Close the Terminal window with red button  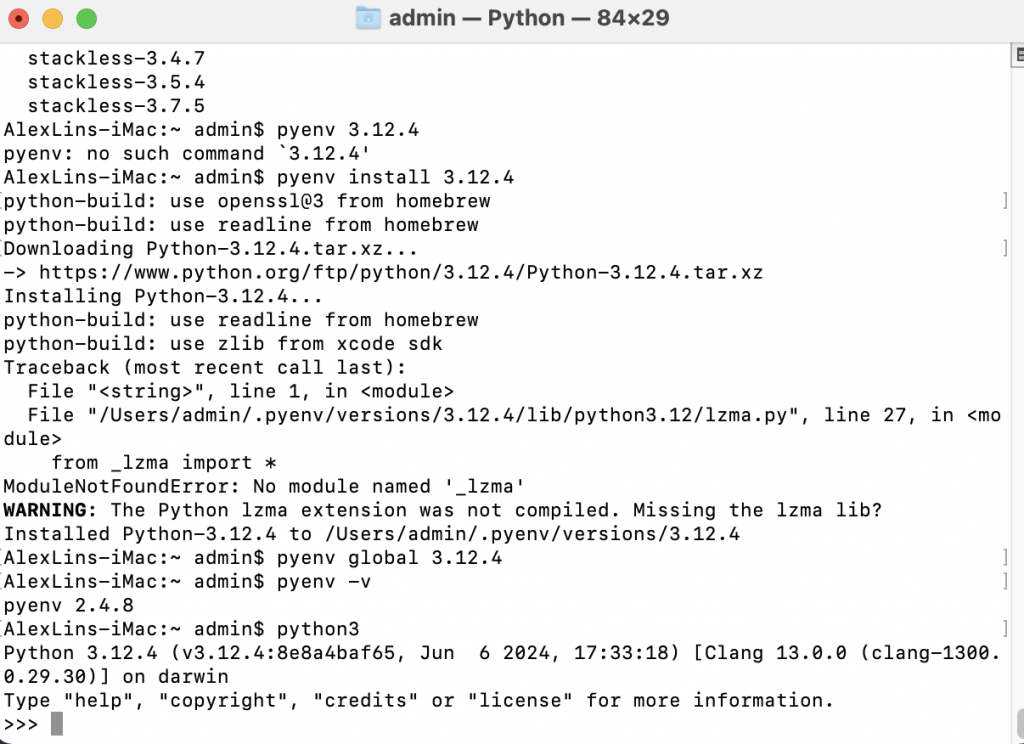[x=18, y=18]
